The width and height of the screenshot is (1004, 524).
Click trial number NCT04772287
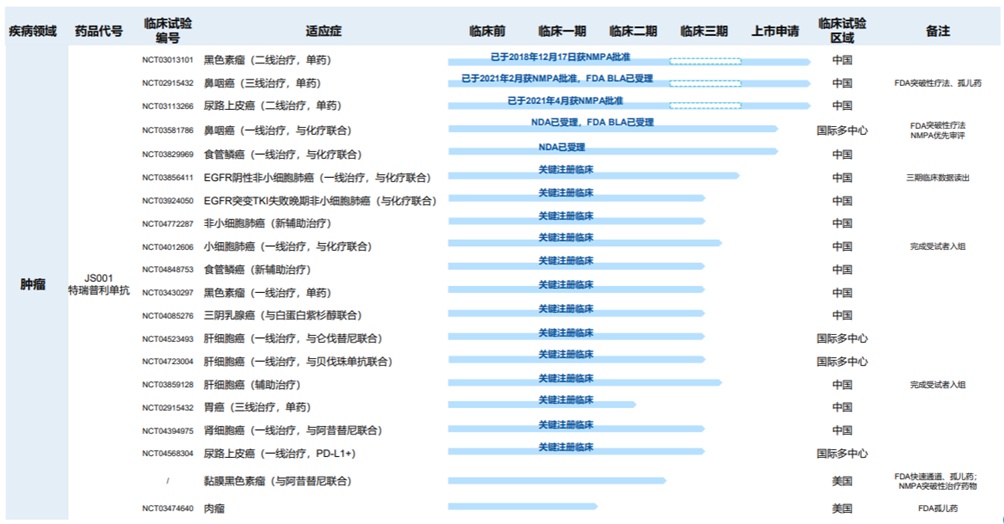click(x=168, y=224)
